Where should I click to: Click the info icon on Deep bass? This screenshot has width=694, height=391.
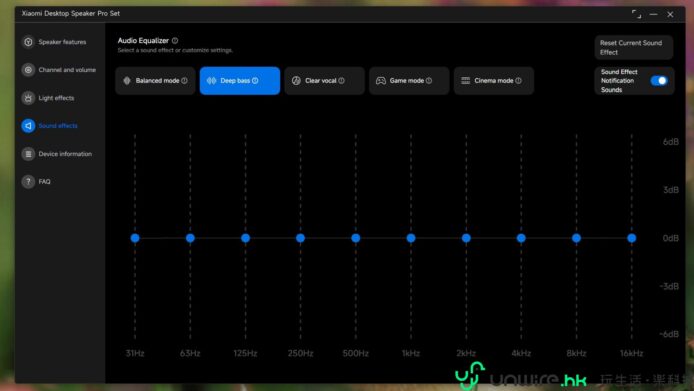pyautogui.click(x=255, y=81)
